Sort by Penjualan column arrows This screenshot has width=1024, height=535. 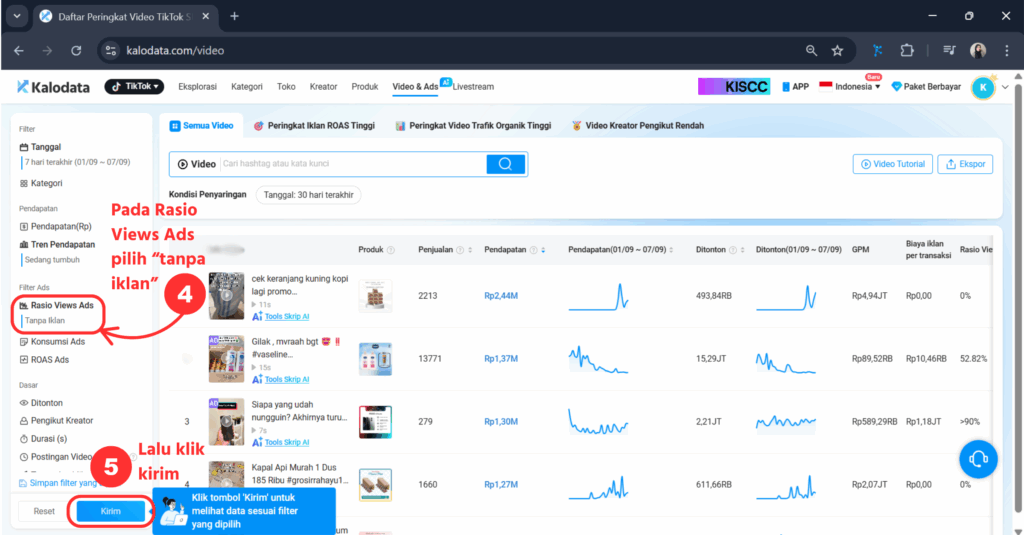click(x=470, y=250)
